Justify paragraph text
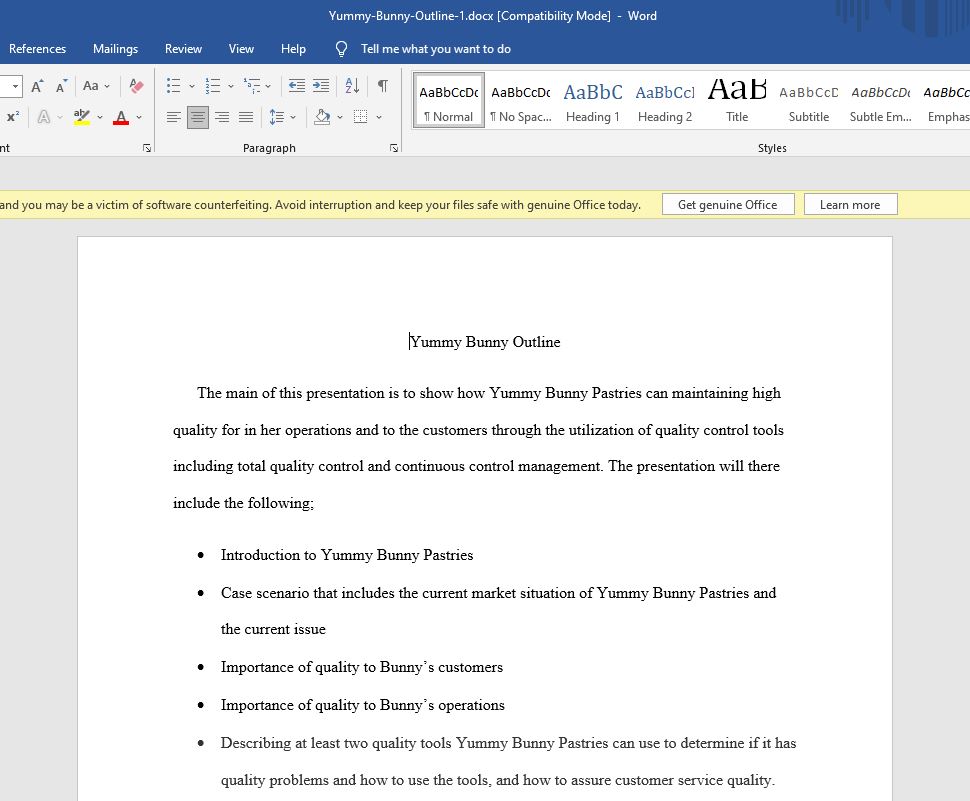The height and width of the screenshot is (801, 970). coord(246,117)
